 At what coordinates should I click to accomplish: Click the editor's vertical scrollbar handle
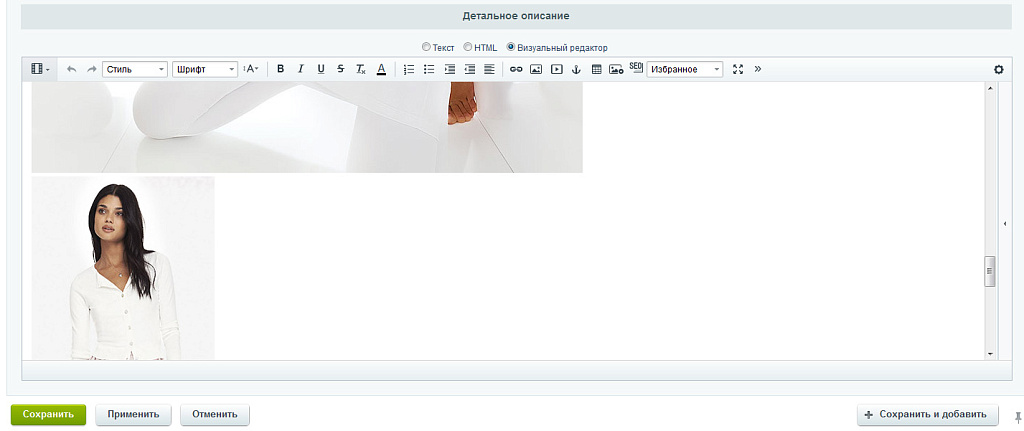990,271
